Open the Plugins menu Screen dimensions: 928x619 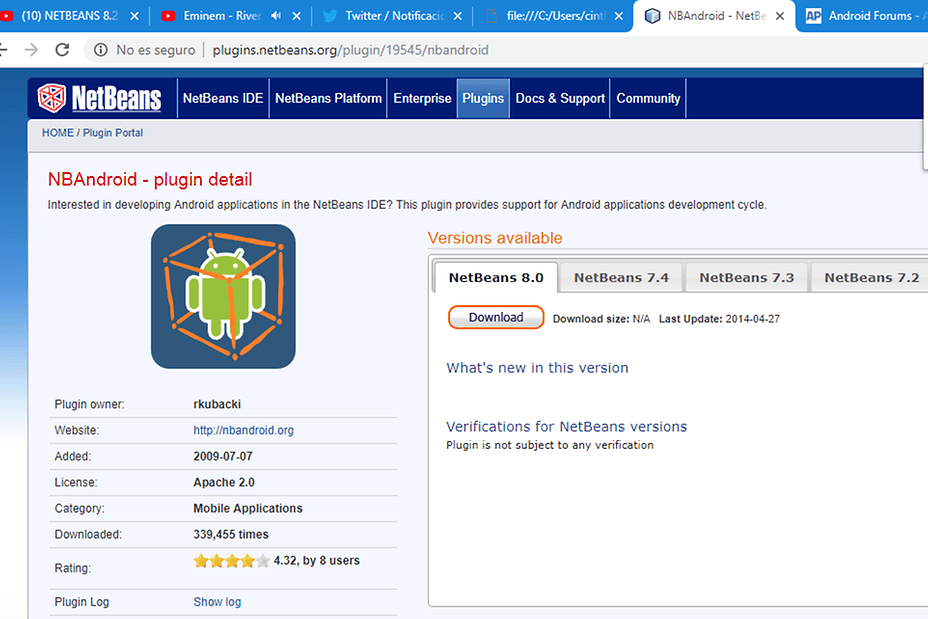point(483,98)
